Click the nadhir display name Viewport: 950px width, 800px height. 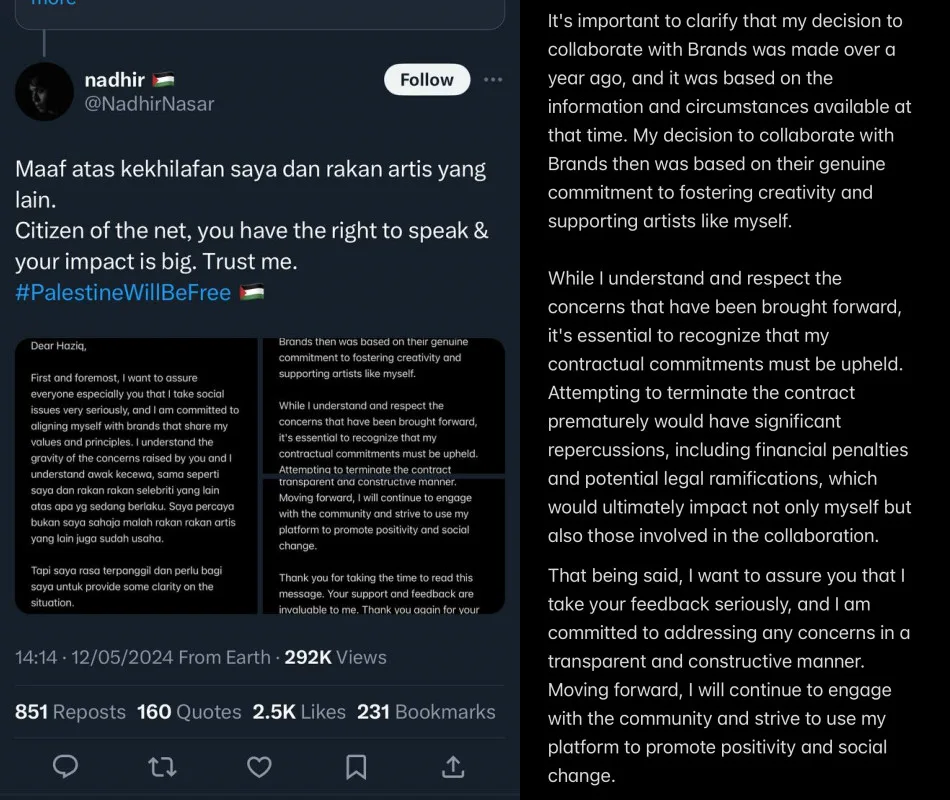pos(115,79)
